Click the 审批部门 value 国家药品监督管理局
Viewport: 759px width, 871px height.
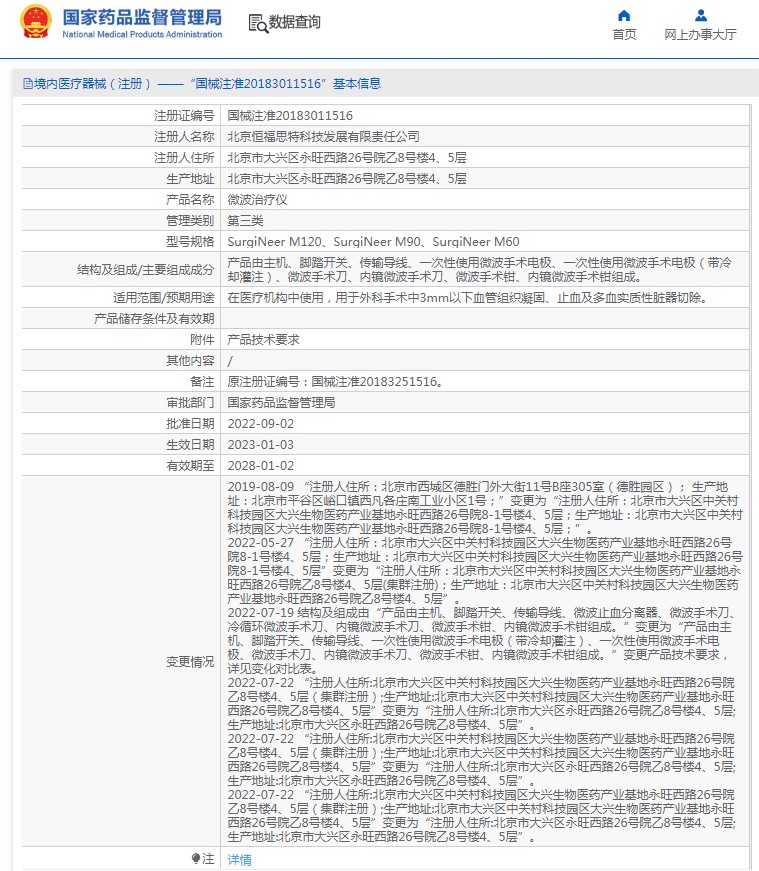click(281, 403)
